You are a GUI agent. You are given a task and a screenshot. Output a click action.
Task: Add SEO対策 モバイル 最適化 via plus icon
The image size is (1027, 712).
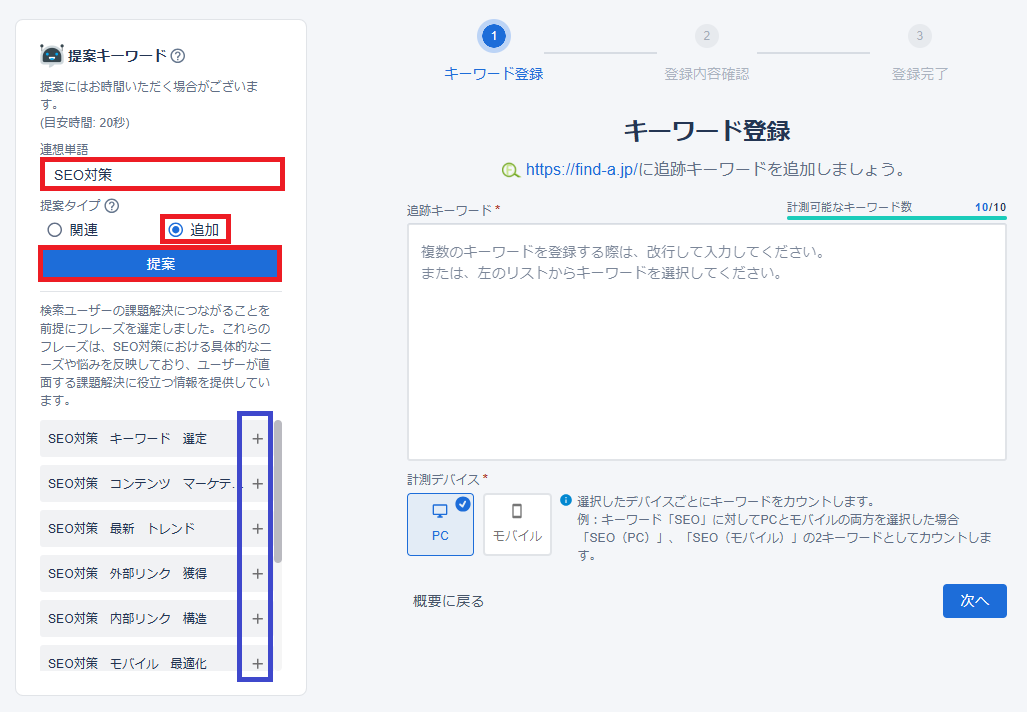click(x=257, y=664)
